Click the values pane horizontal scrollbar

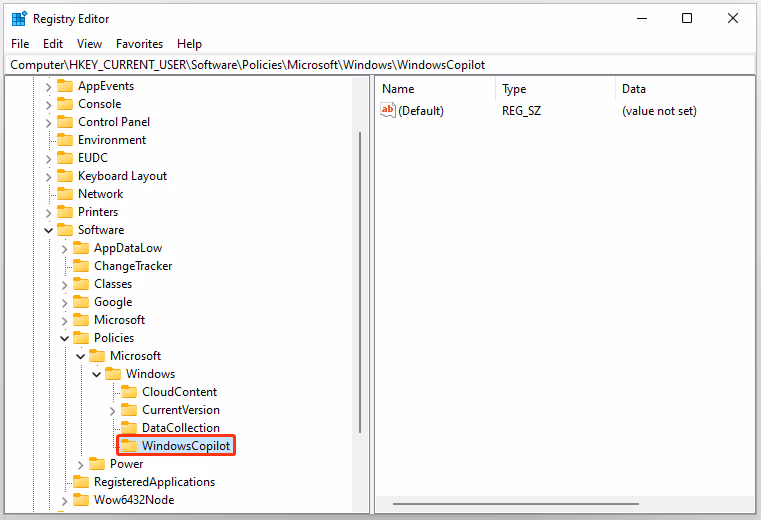pyautogui.click(x=515, y=504)
